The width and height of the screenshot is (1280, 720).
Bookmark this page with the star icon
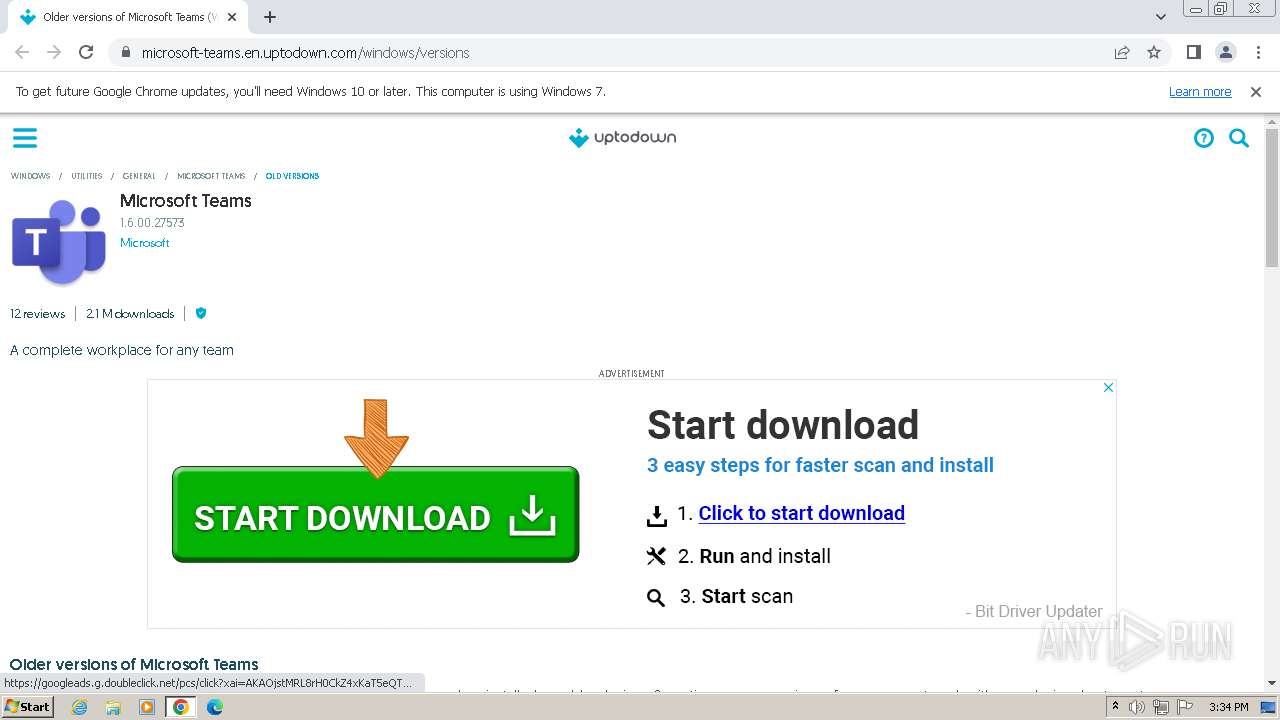(x=1154, y=52)
